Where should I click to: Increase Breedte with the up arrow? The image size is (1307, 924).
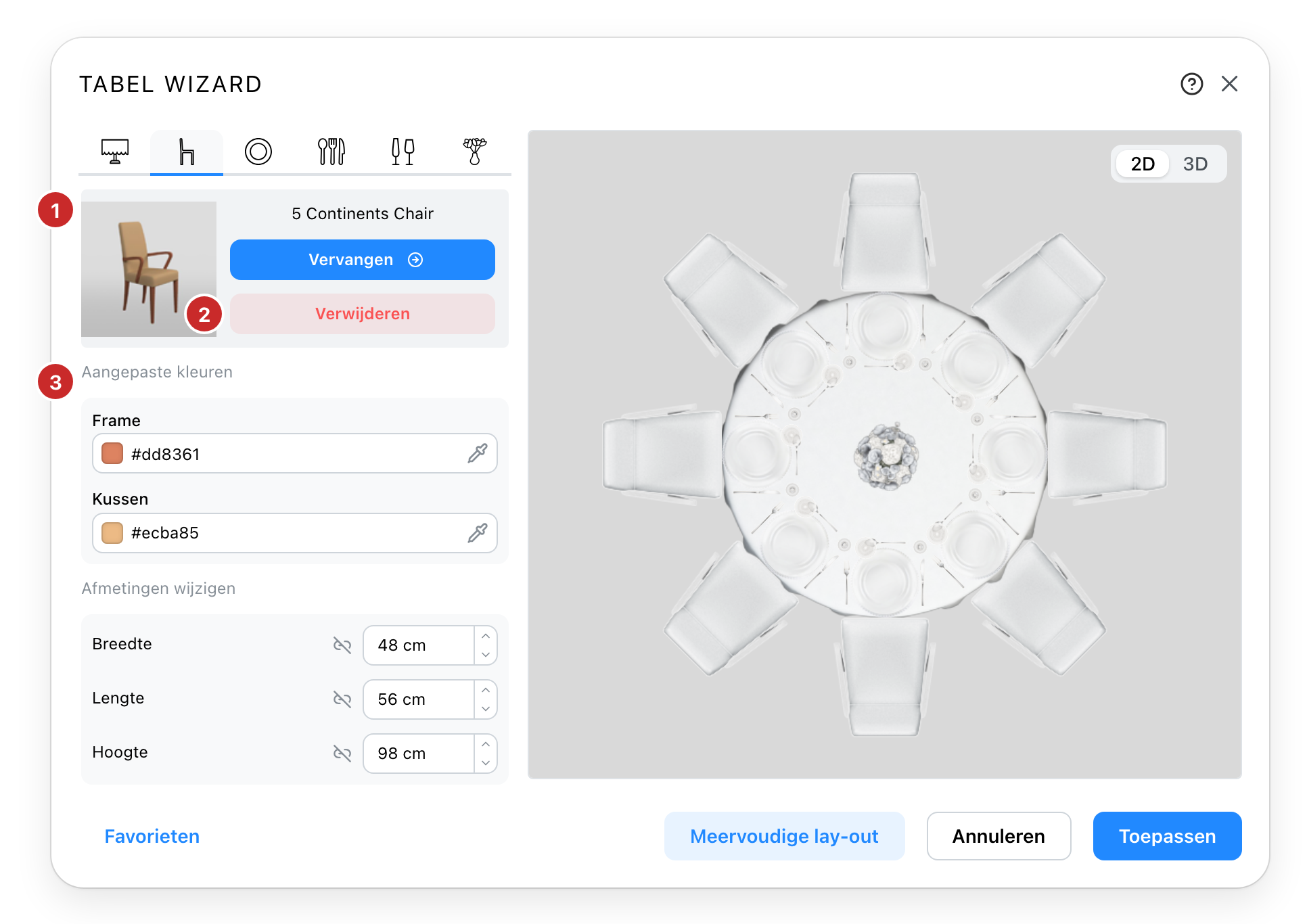tap(486, 636)
